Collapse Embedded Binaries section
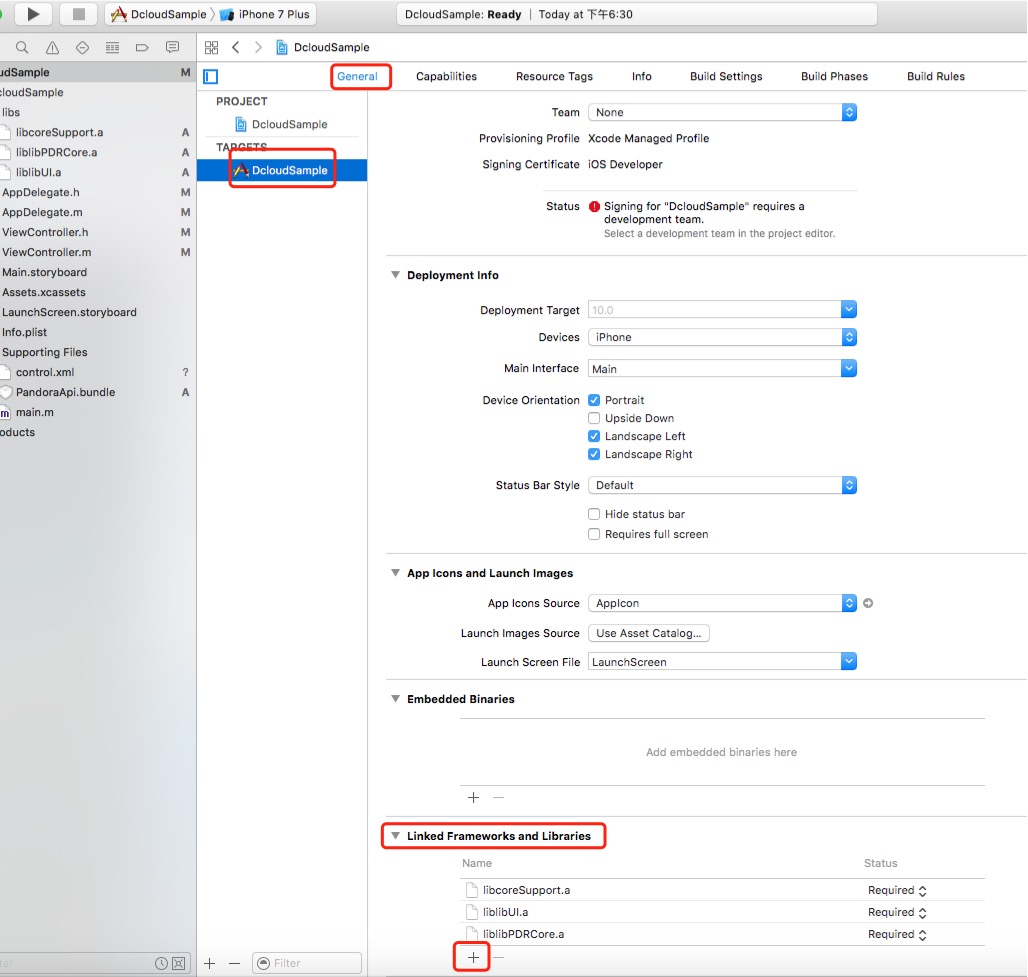Screen dimensions: 1028x977 [395, 699]
